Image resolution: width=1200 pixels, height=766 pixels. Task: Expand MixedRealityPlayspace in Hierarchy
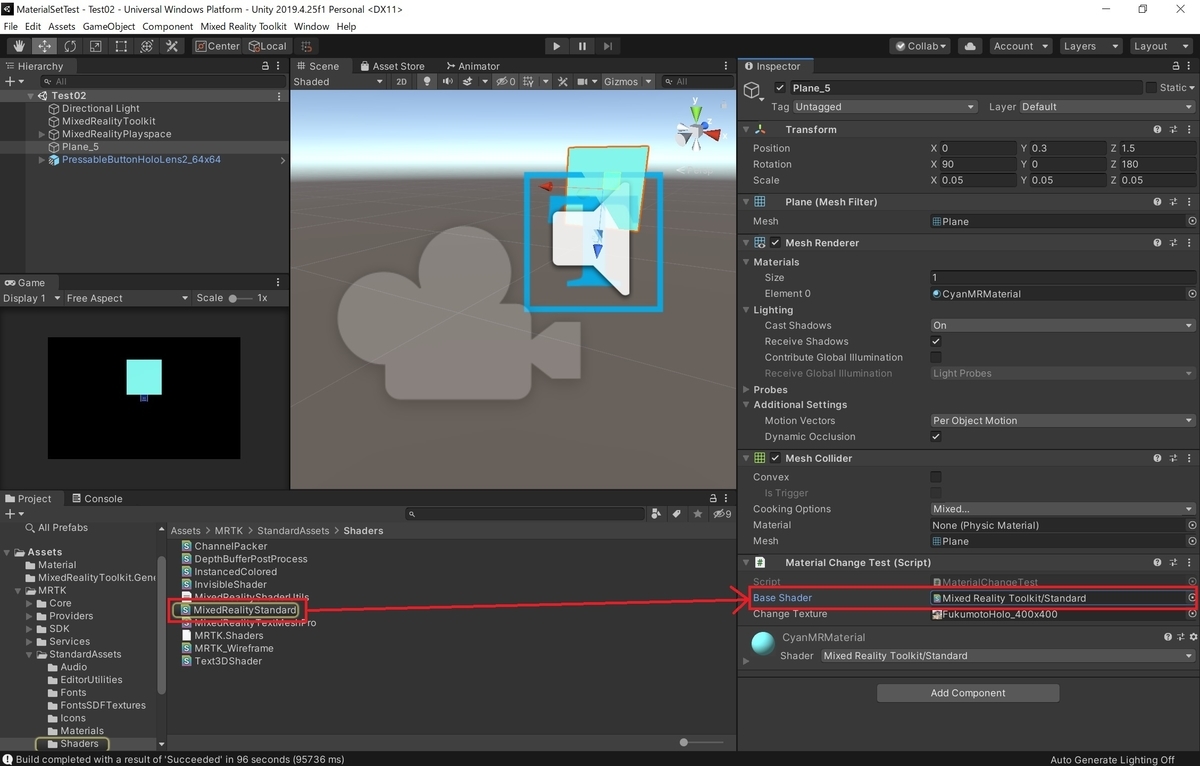[x=42, y=134]
